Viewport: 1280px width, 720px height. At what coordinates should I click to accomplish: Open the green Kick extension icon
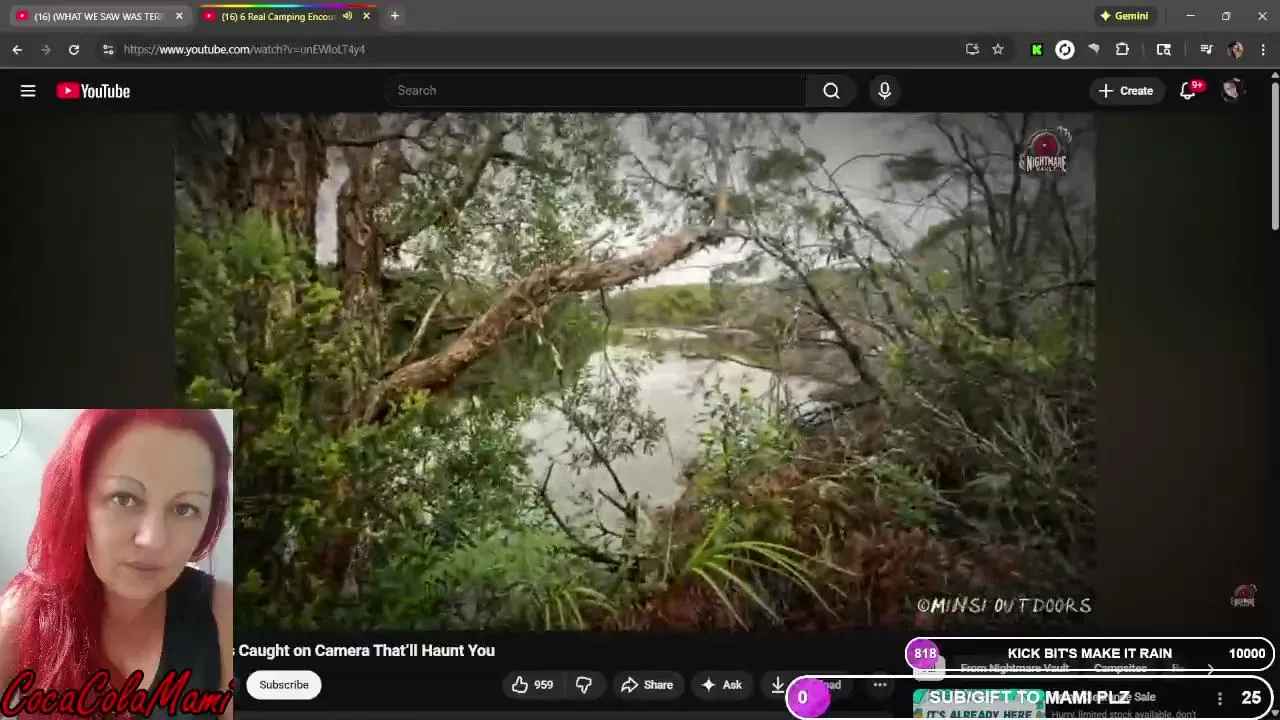[1037, 49]
